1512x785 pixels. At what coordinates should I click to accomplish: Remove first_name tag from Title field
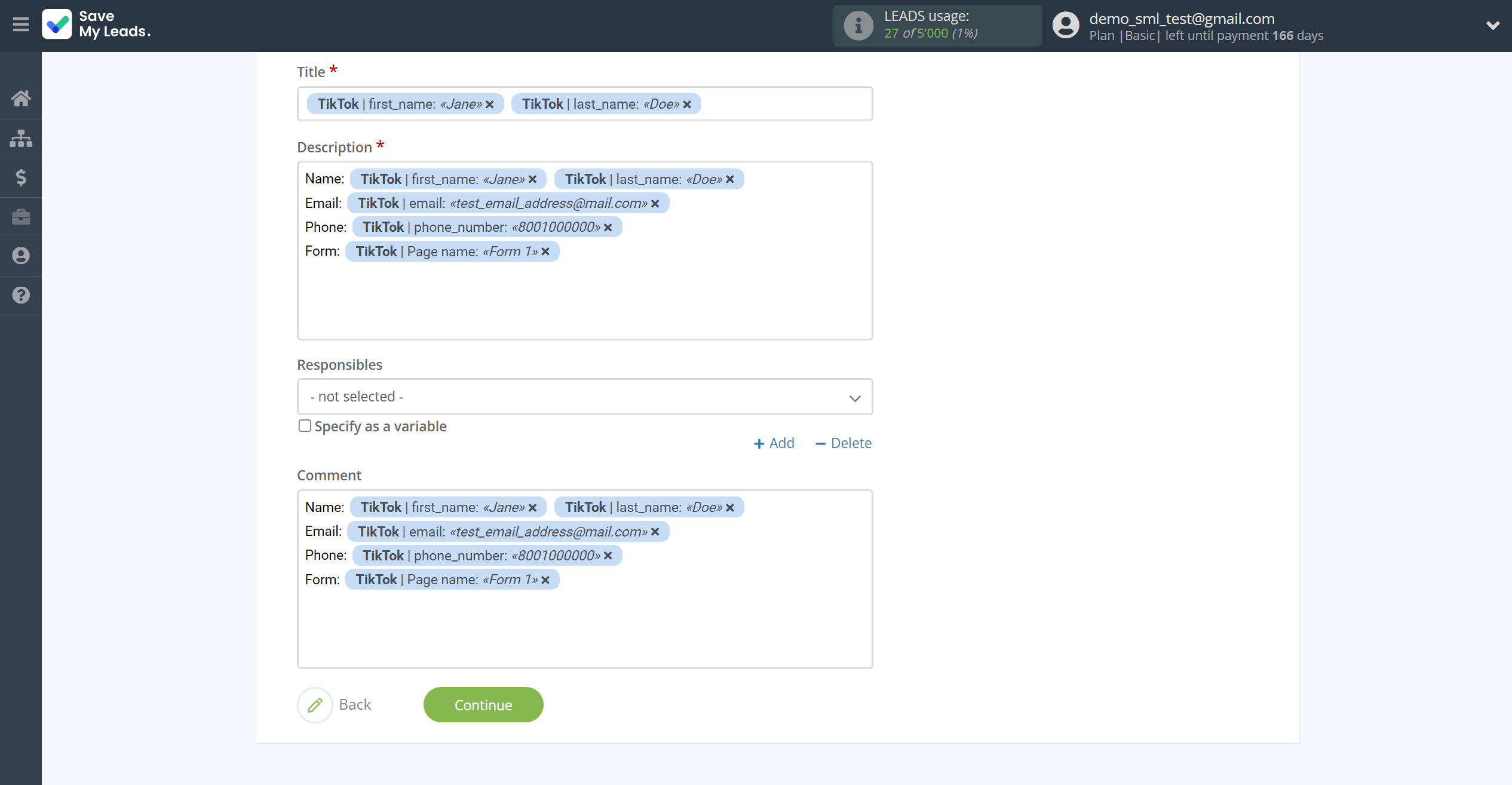490,105
